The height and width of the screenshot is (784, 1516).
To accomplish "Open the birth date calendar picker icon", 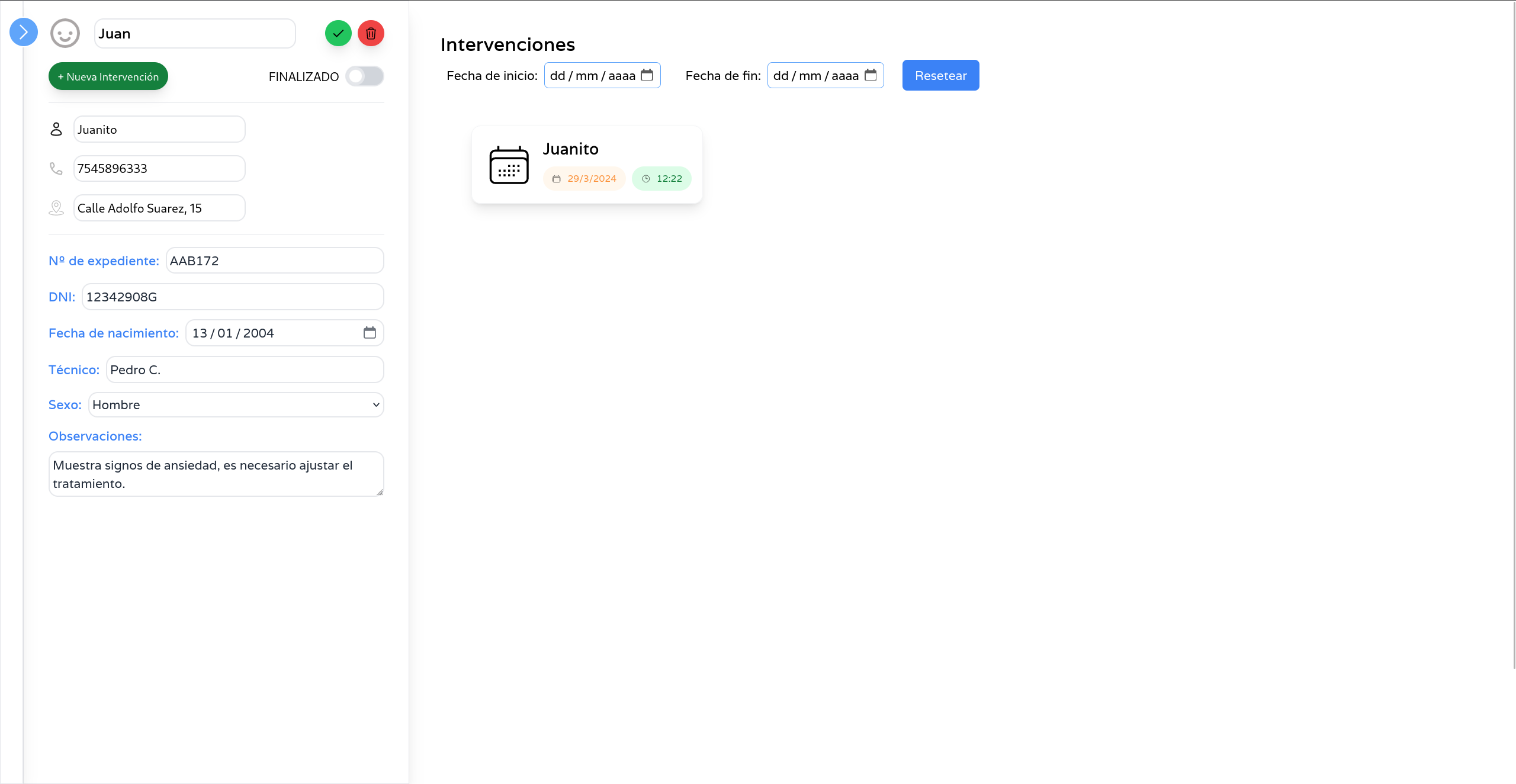I will 370,333.
